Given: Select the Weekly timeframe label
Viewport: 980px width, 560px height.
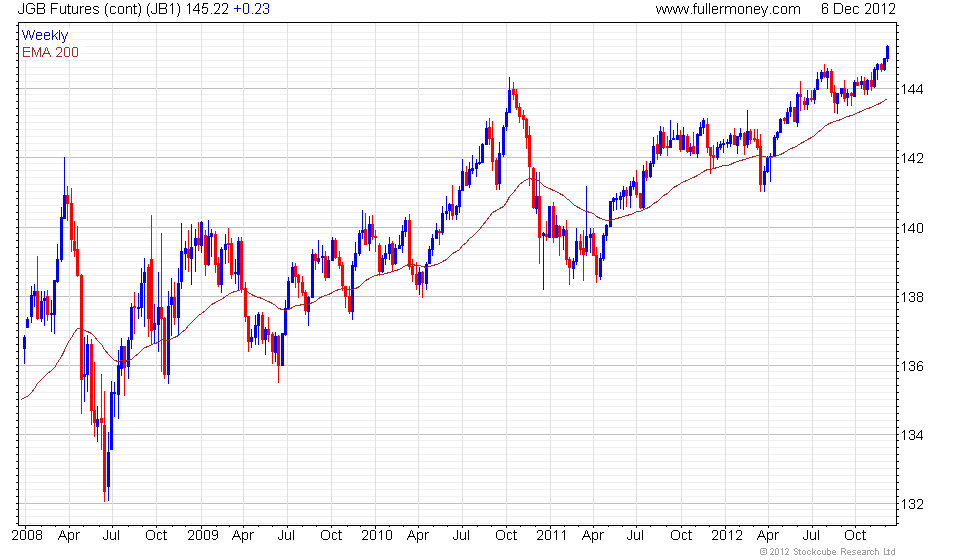Looking at the screenshot, I should (45, 36).
